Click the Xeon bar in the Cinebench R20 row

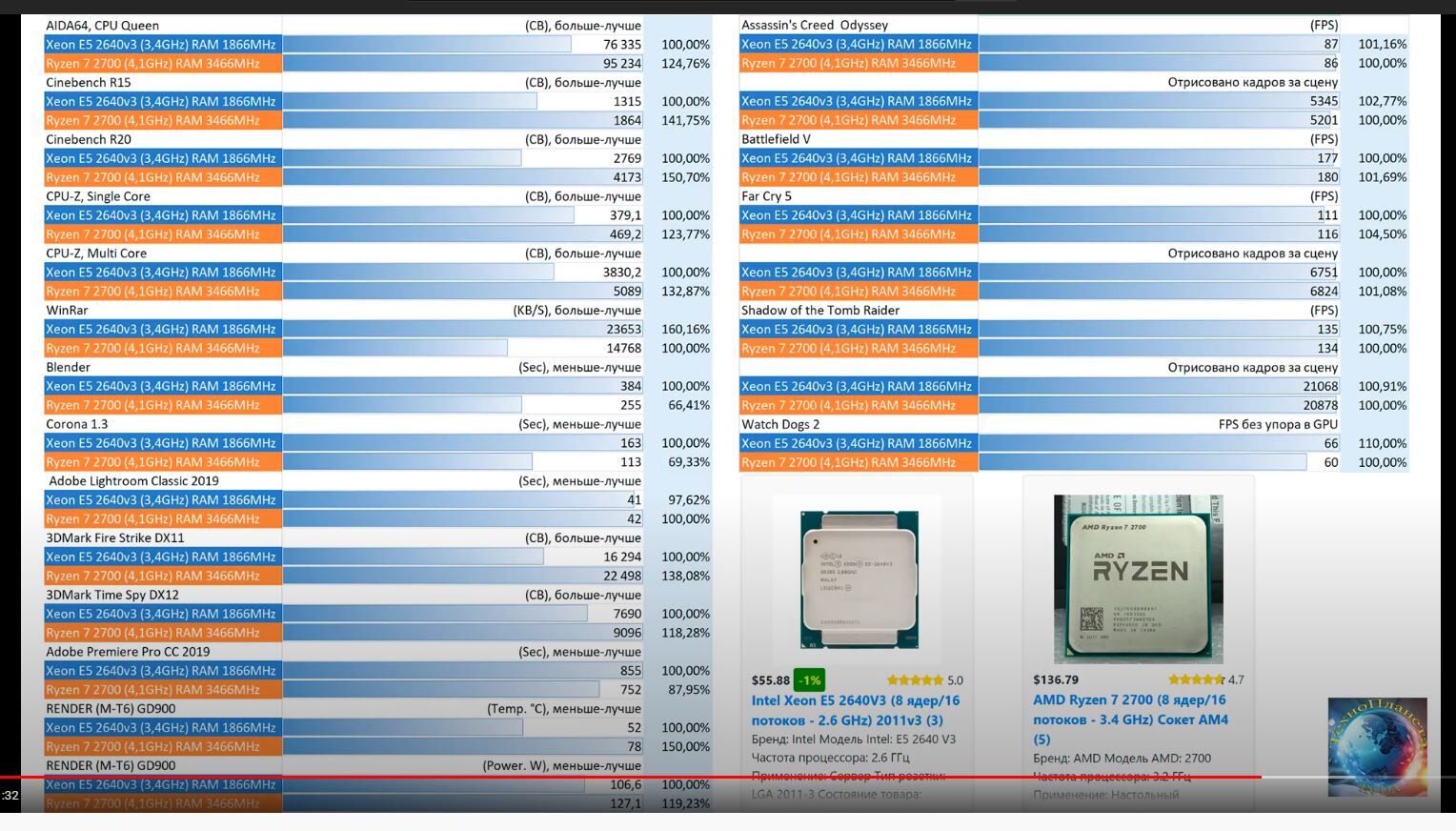click(x=401, y=159)
